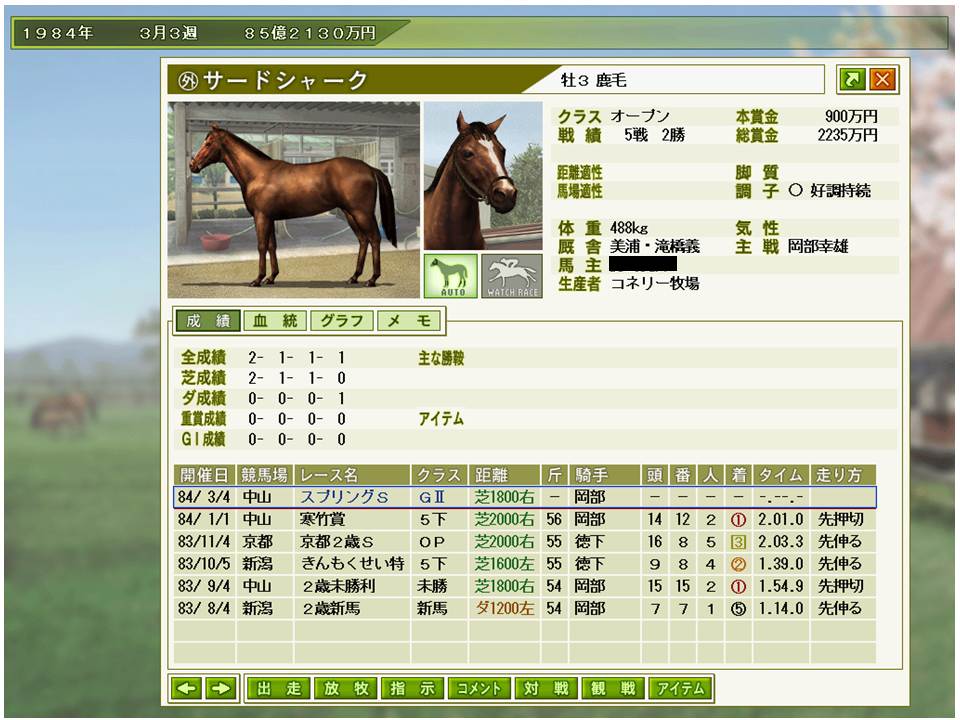Go to next horse with right arrow

click(x=220, y=688)
